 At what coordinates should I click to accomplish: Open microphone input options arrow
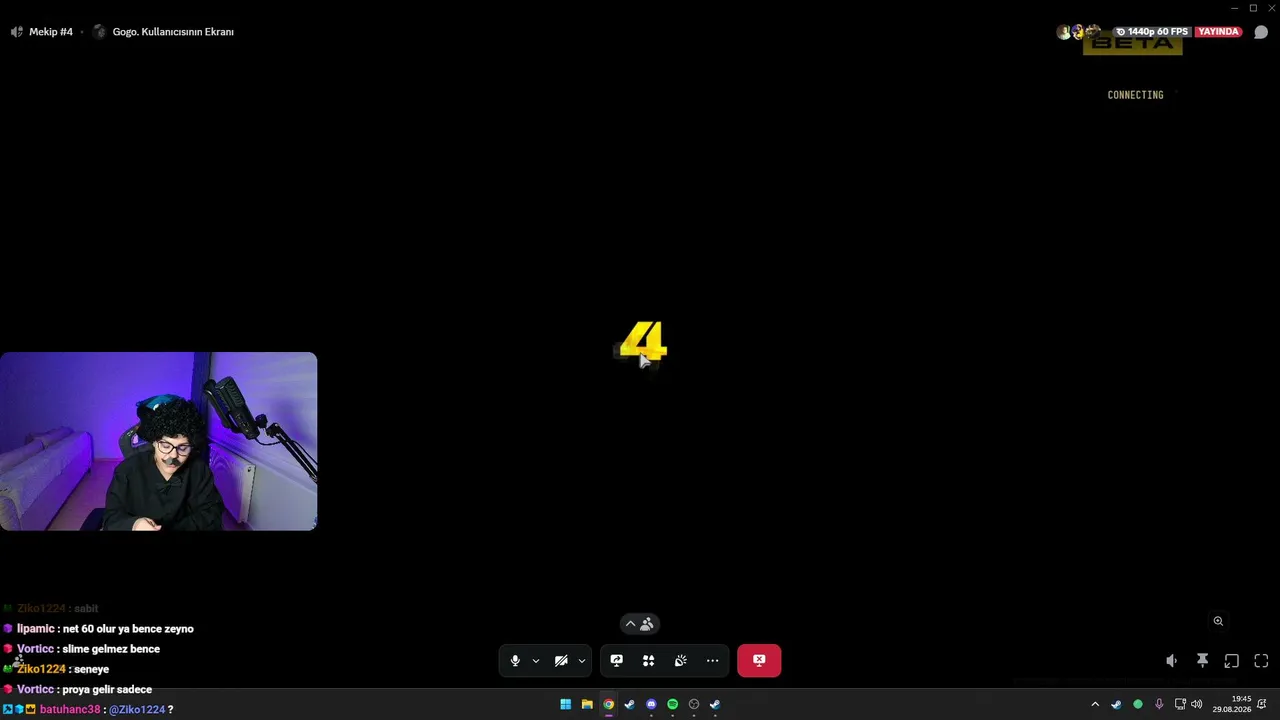tap(536, 661)
